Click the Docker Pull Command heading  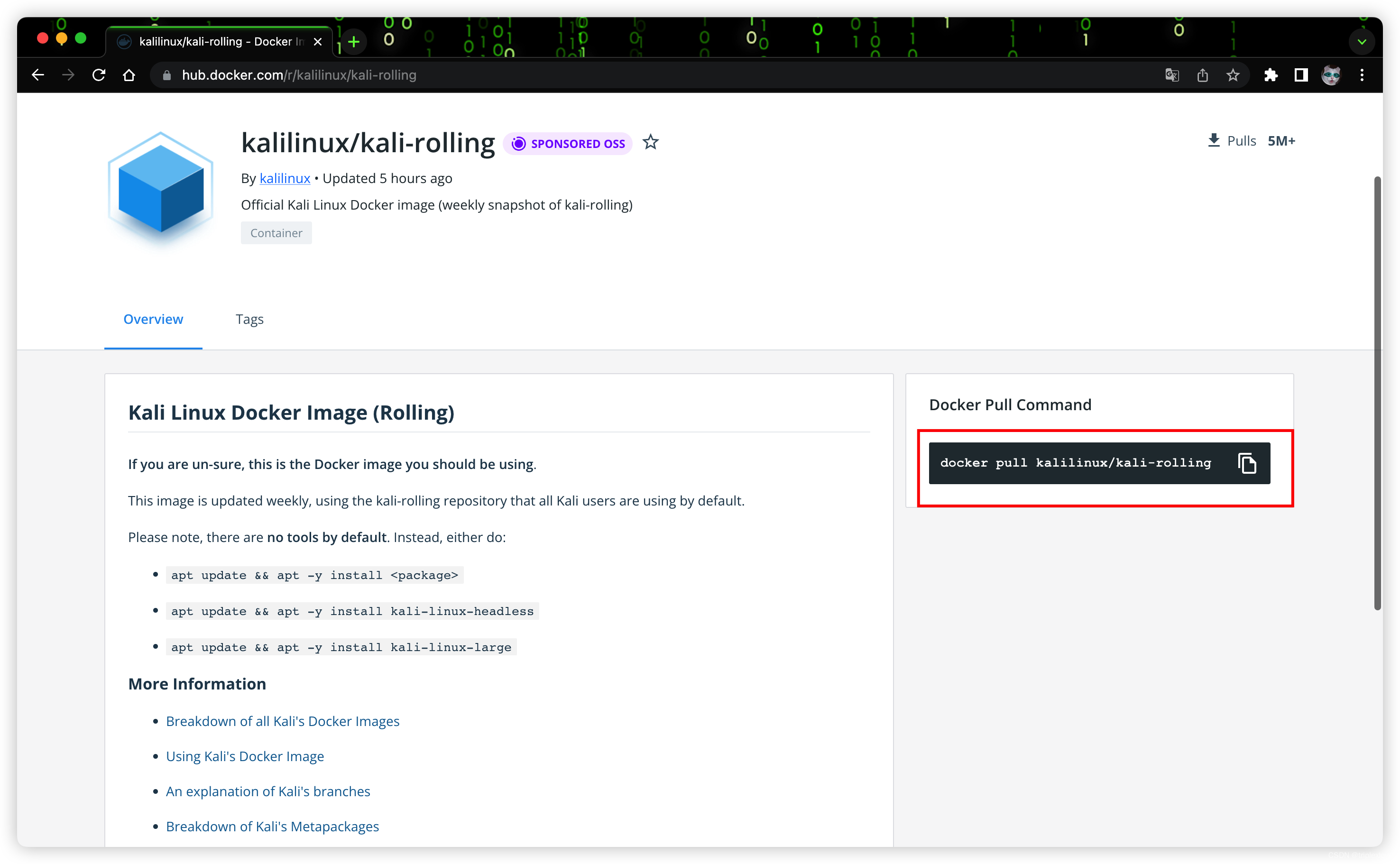pos(1010,404)
